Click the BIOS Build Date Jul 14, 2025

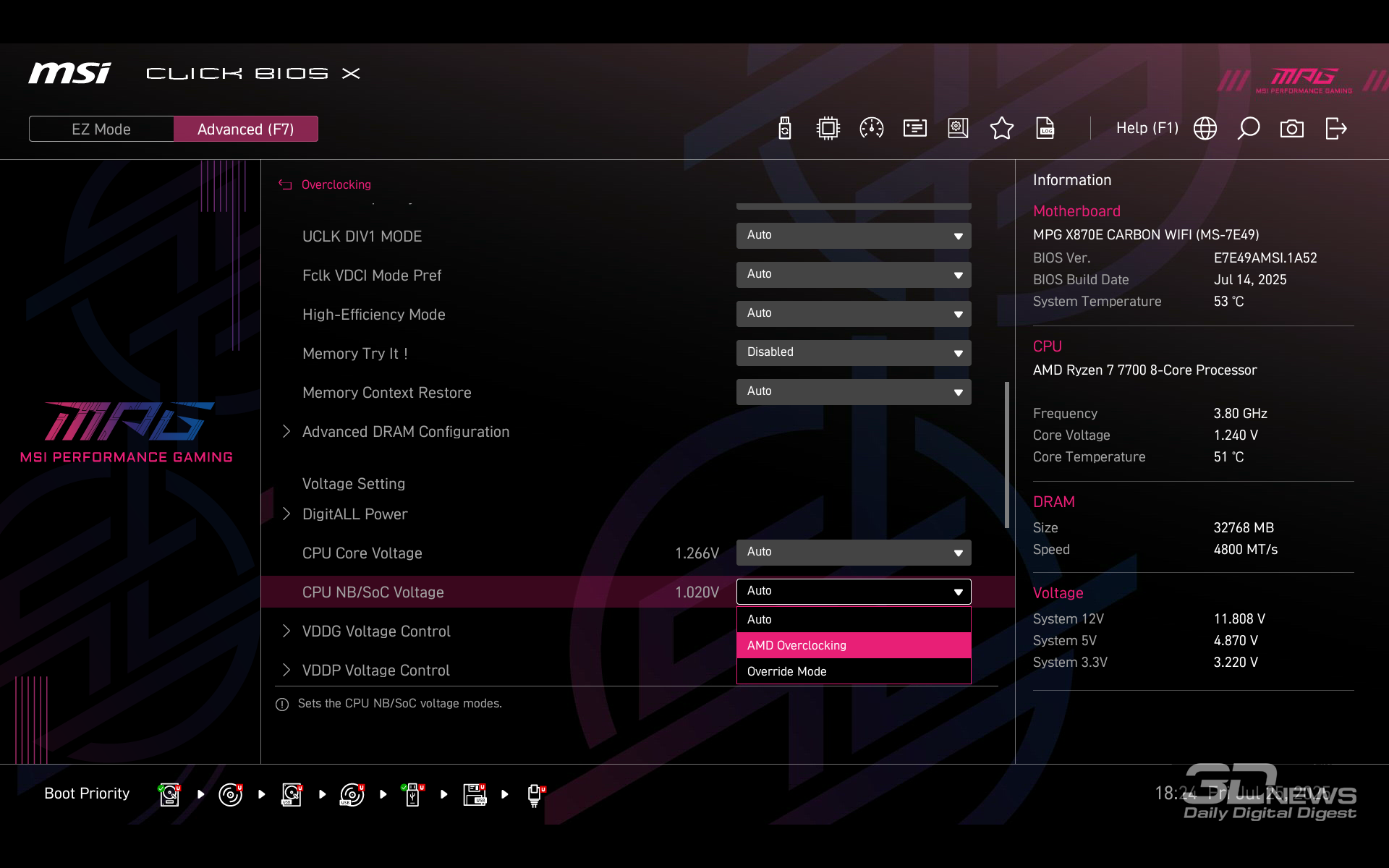point(1250,280)
